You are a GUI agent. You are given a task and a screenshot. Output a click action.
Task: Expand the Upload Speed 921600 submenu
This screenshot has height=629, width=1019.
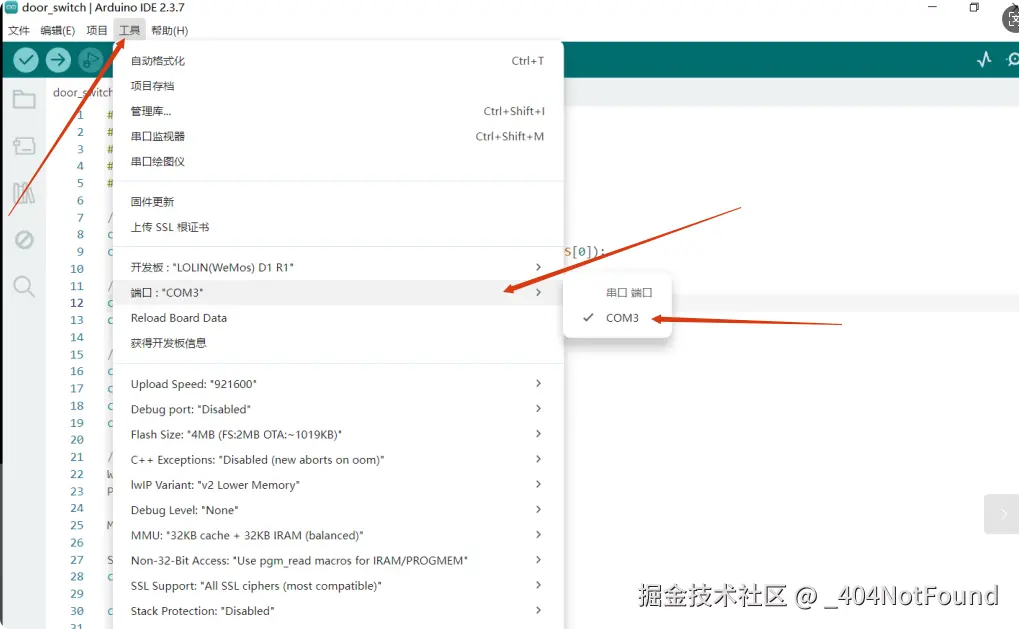click(x=337, y=384)
